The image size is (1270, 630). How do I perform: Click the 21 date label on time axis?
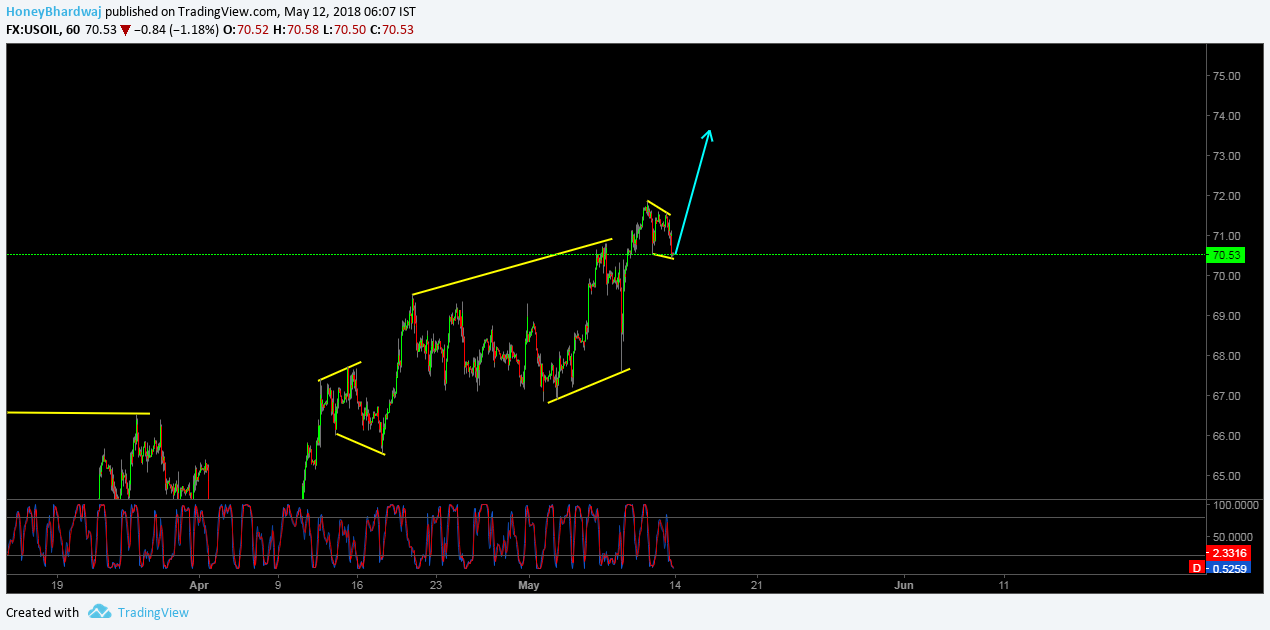point(756,585)
